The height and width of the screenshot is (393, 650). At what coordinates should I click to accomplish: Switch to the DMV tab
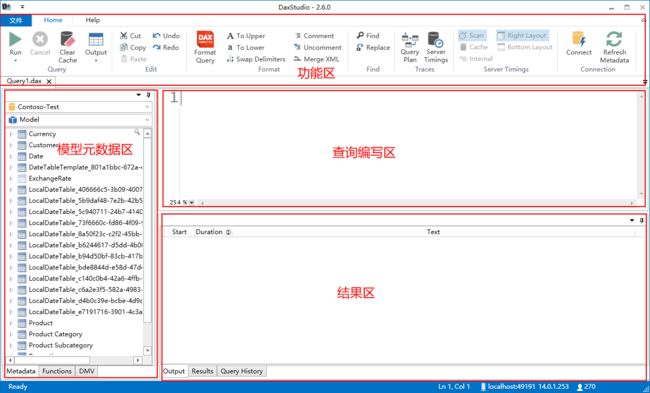[x=87, y=371]
